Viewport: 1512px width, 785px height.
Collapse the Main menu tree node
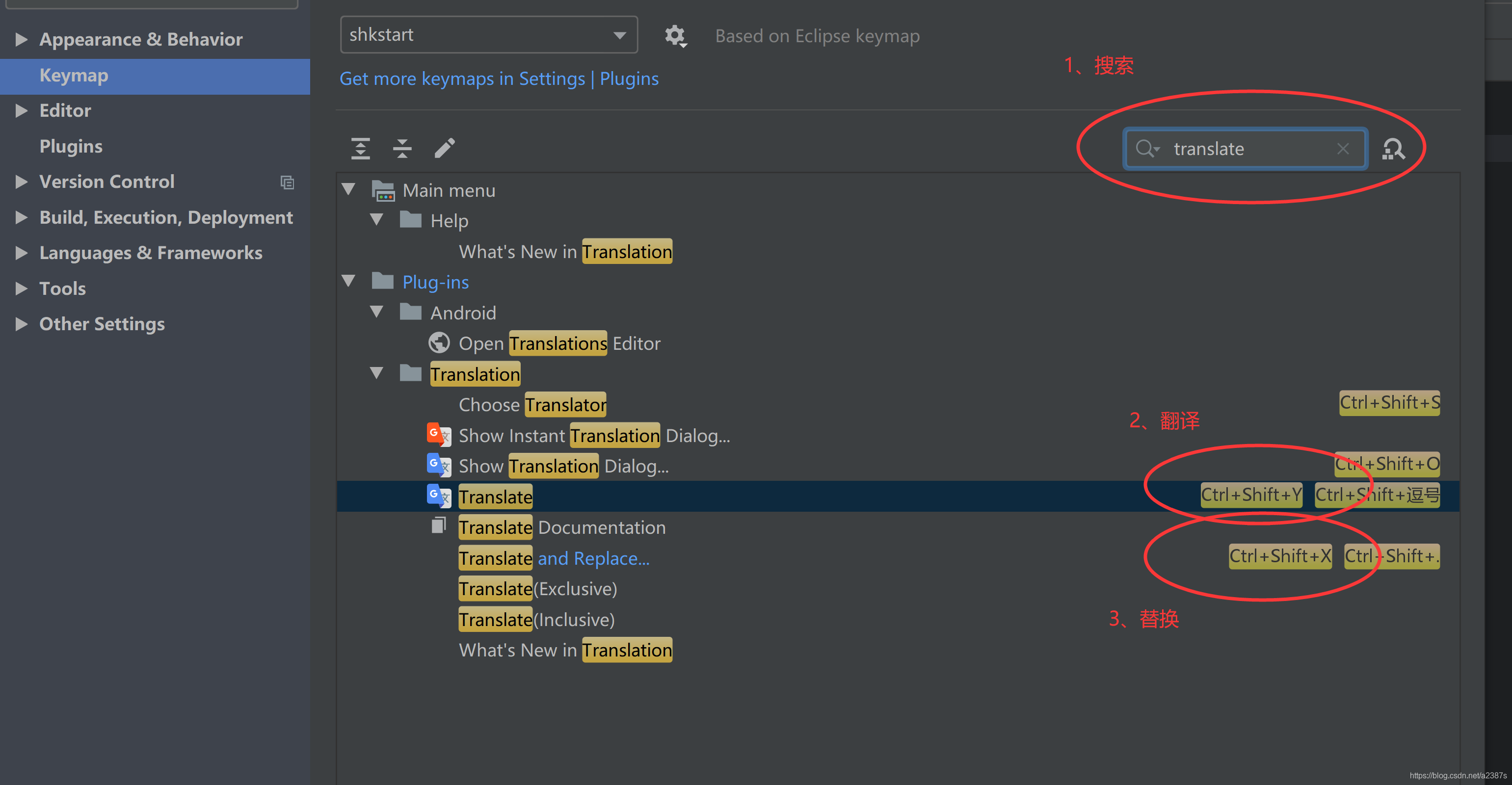pyautogui.click(x=348, y=189)
